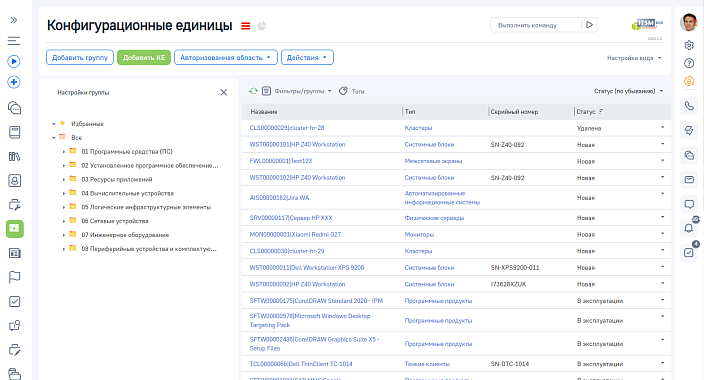Viewport: 704px width, 380px height.
Task: Open the phone icon in right panel
Action: coord(689,106)
